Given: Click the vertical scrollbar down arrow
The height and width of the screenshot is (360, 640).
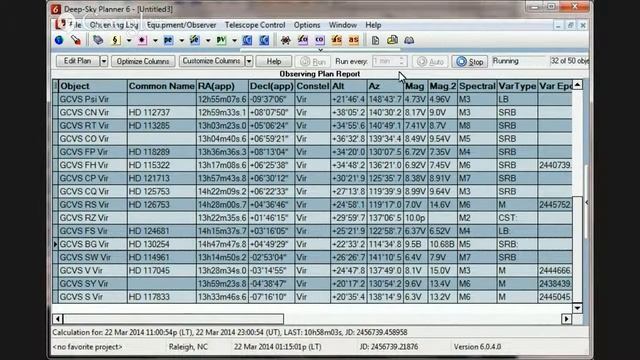Looking at the screenshot, I should coord(577,308).
